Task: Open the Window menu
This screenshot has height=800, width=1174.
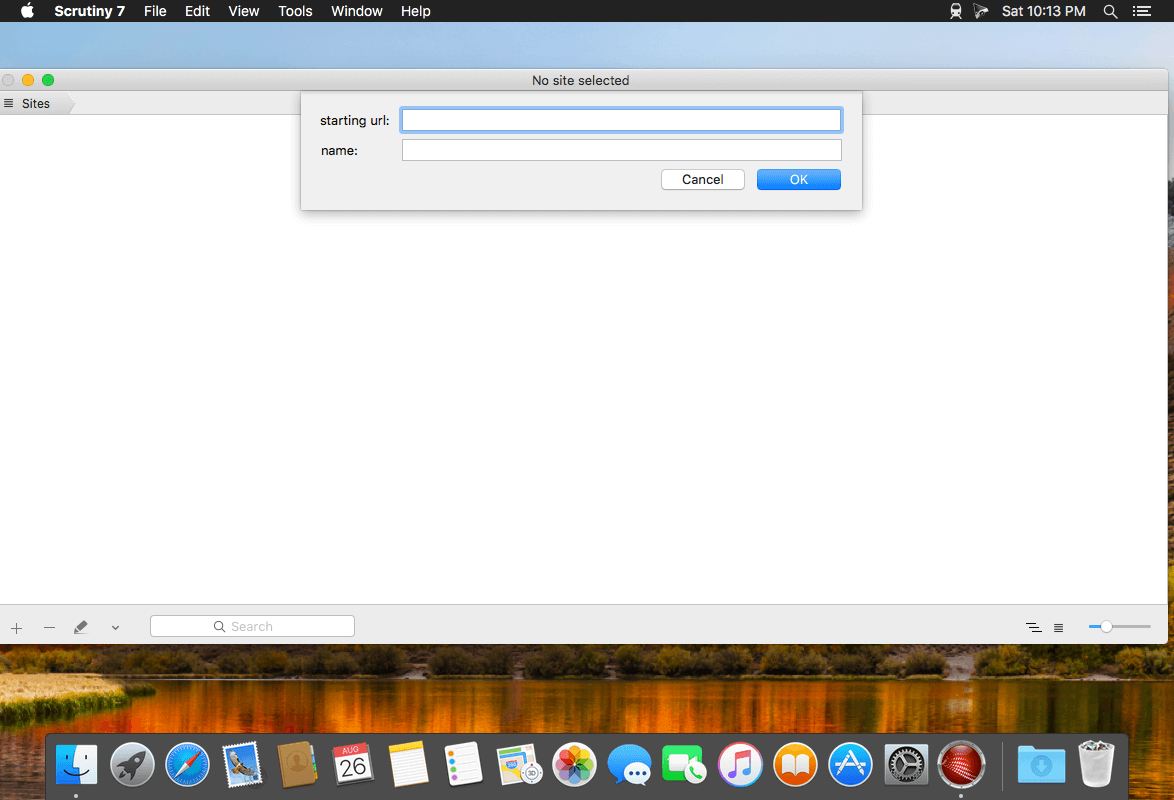Action: 356,11
